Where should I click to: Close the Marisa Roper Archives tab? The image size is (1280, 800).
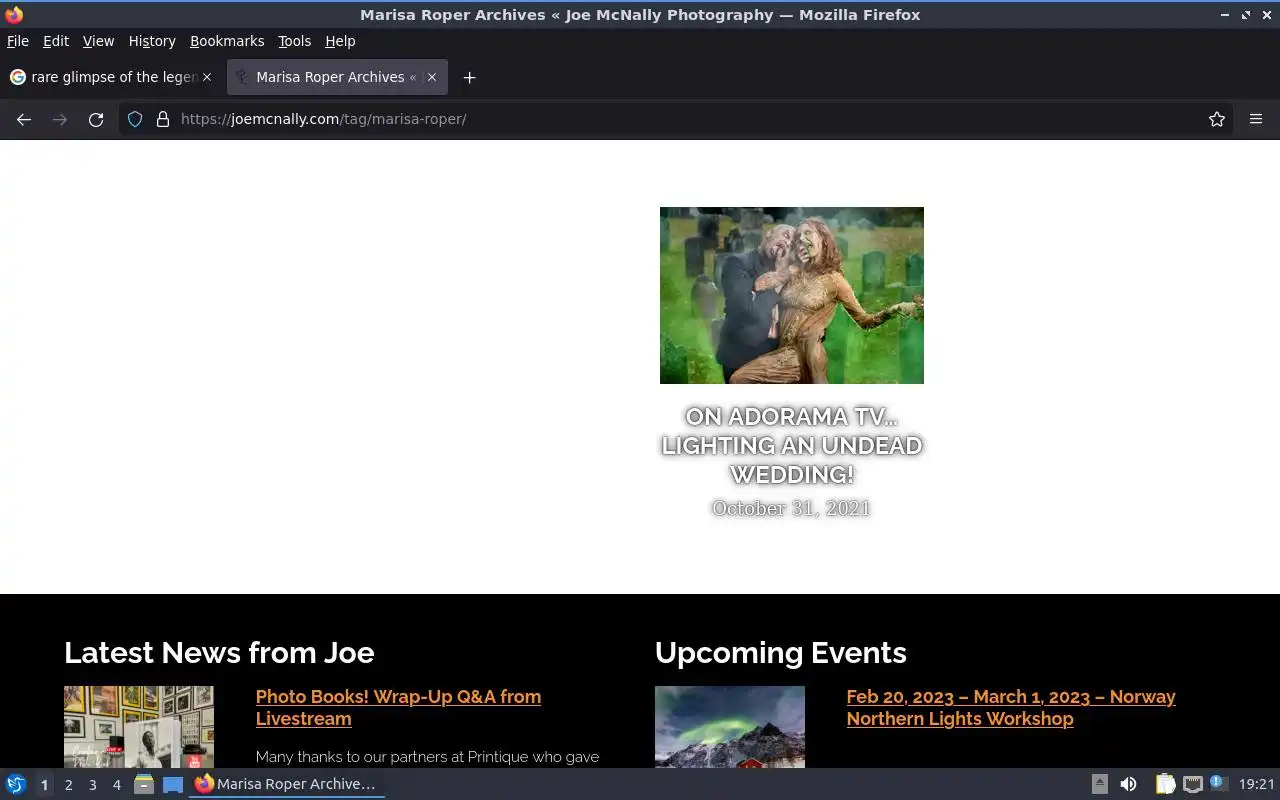[x=432, y=77]
